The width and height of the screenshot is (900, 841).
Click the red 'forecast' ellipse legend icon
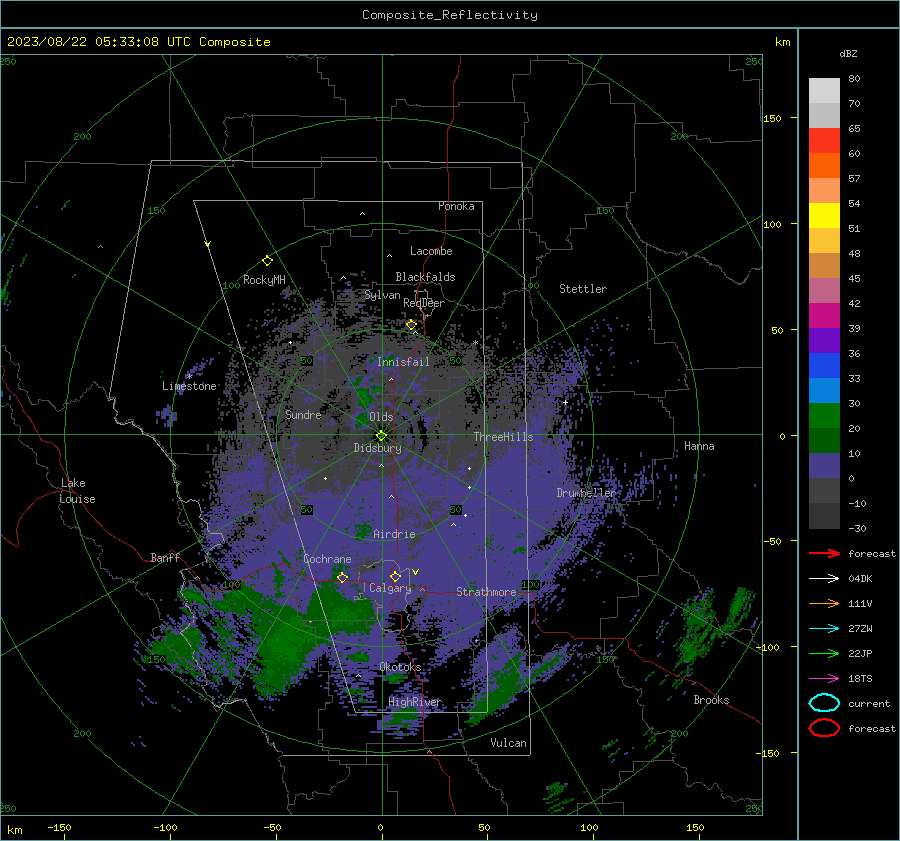(824, 728)
